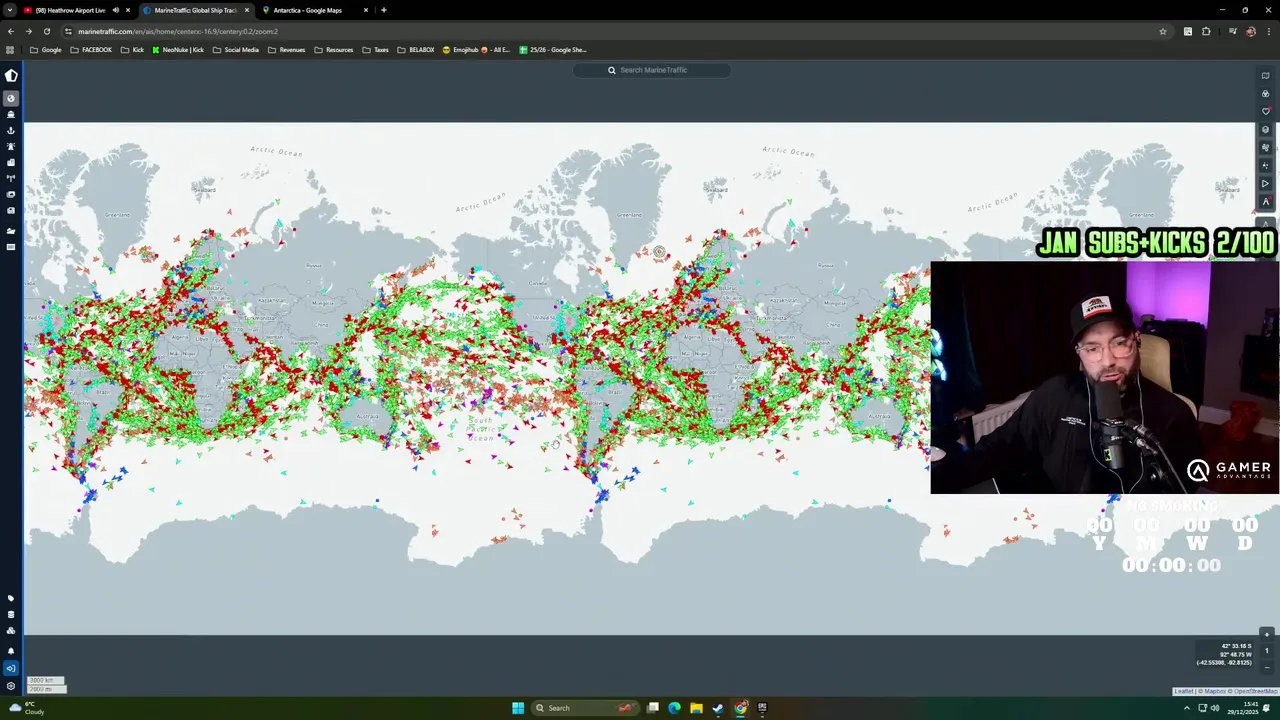Click the OpenStreetMap attribution link
1280x720 pixels.
[x=1254, y=692]
